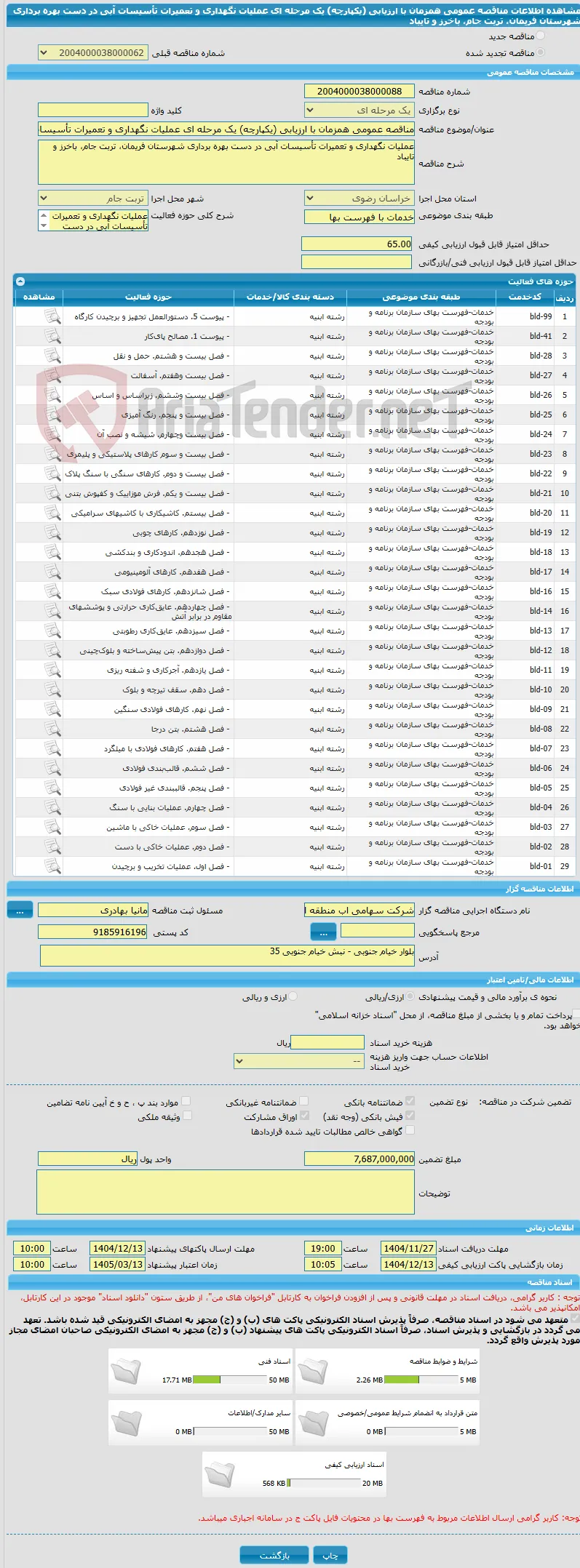Click the view icon in row bld-20
The image size is (580, 1568).
tap(52, 512)
